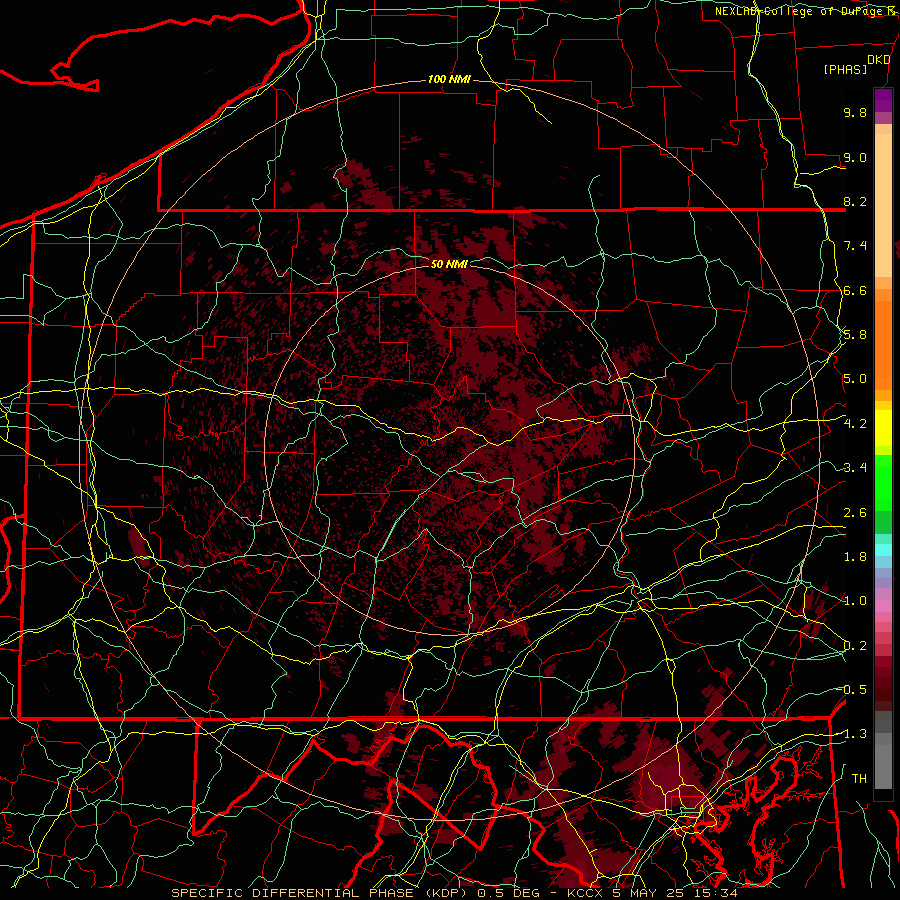Click the 8.2 scale label
This screenshot has width=900, height=900.
tap(855, 201)
